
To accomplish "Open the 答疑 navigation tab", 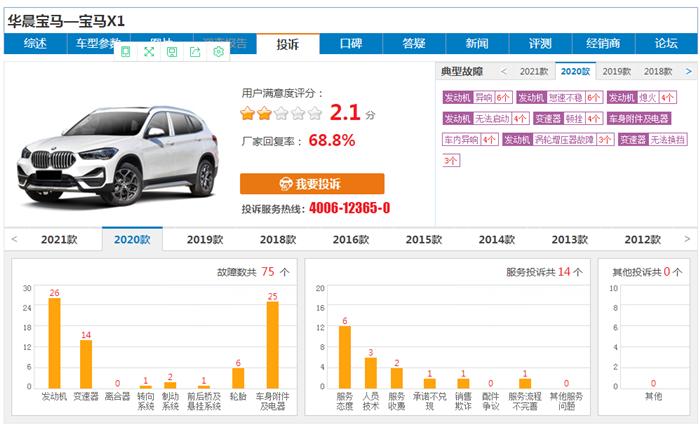I will (414, 43).
